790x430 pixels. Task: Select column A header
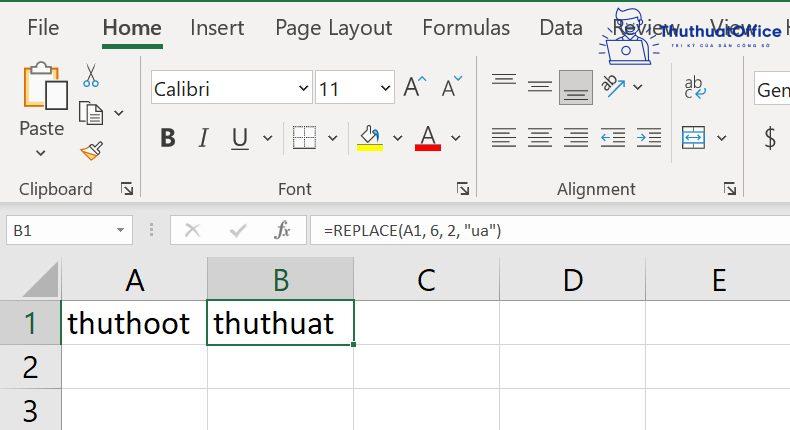135,280
